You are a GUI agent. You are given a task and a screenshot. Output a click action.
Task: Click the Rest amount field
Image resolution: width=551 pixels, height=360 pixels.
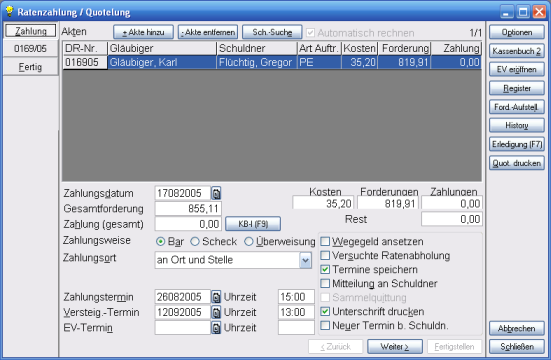pyautogui.click(x=452, y=219)
